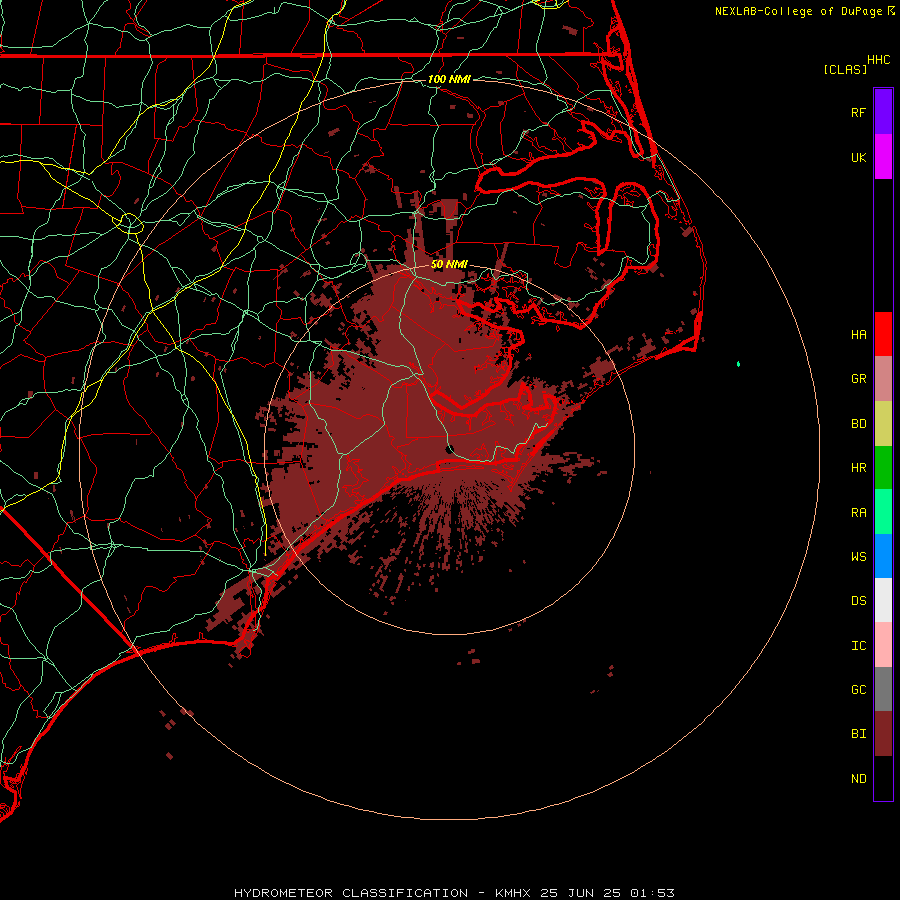Click the small green rain echo offshore
Image resolution: width=900 pixels, height=900 pixels.
tap(738, 364)
